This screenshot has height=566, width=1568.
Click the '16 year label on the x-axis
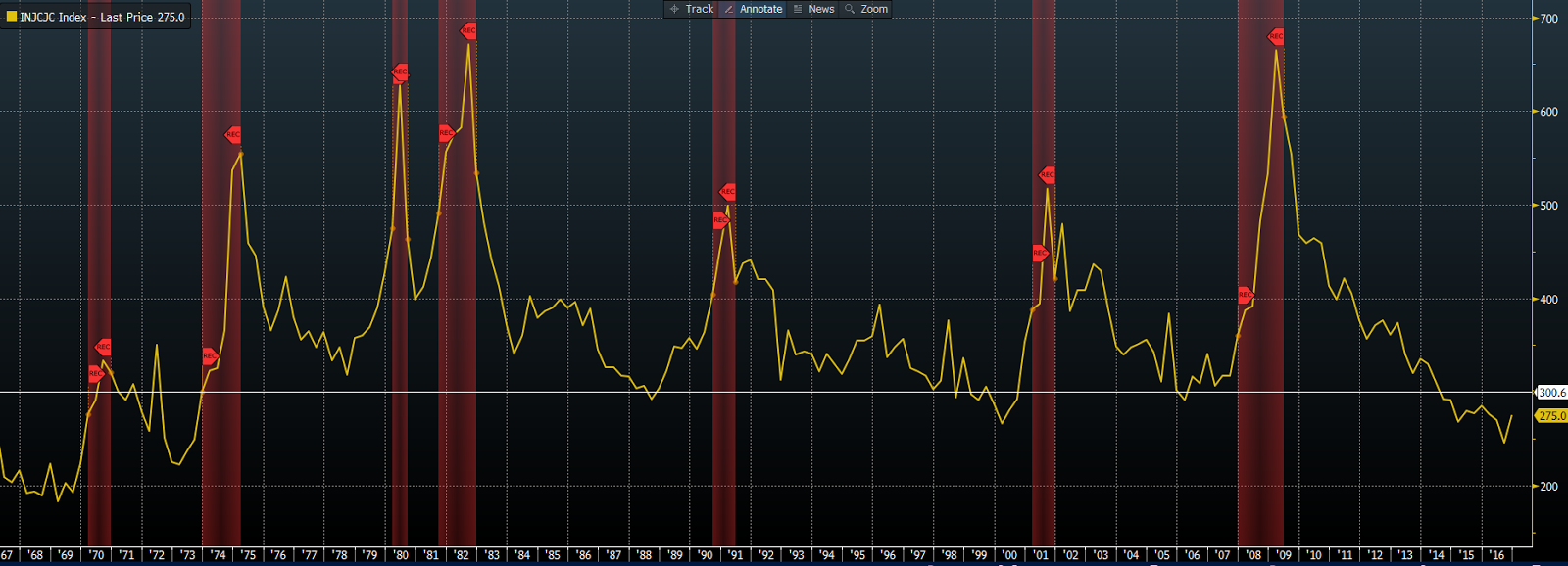point(1496,555)
